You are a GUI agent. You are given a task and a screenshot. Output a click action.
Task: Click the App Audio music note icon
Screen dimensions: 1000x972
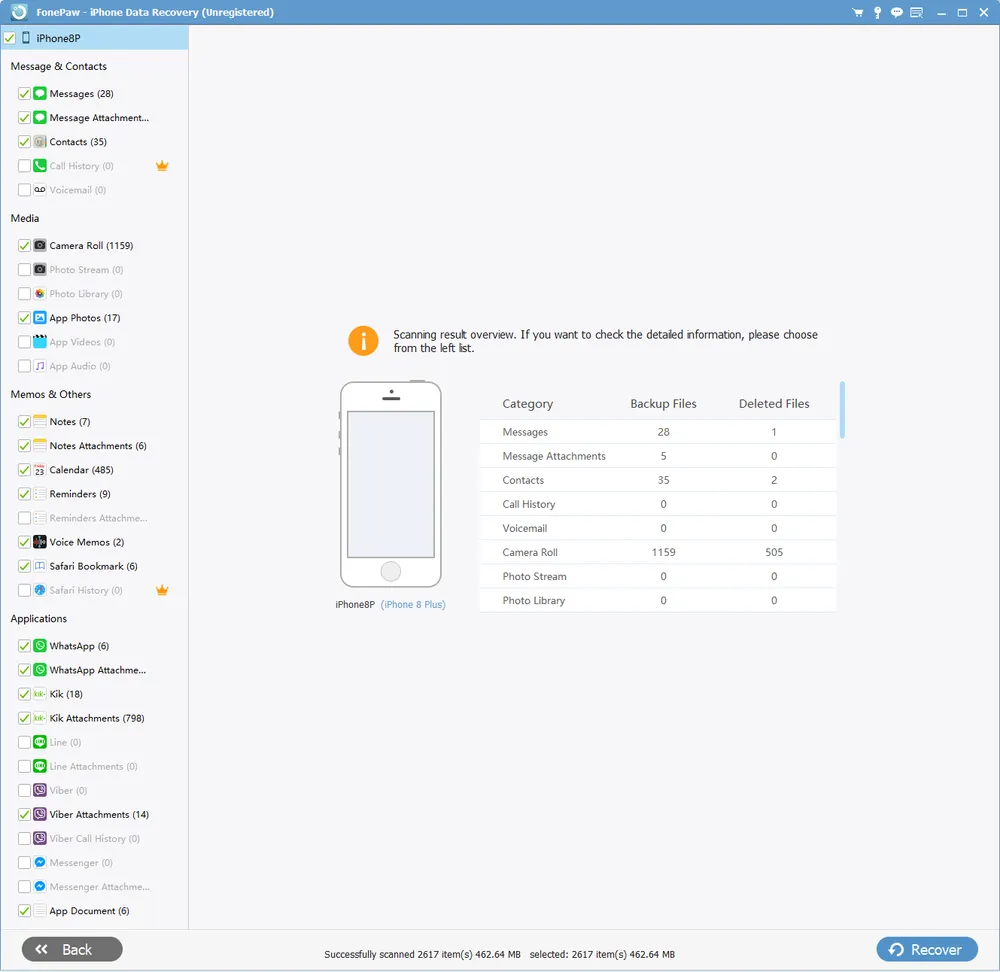pos(40,366)
